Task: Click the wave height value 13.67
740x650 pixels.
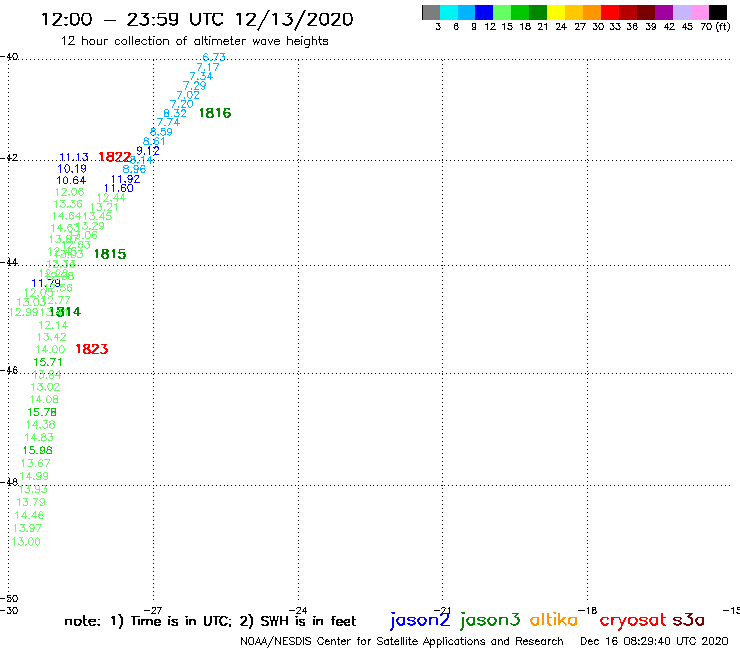Action: pyautogui.click(x=35, y=463)
